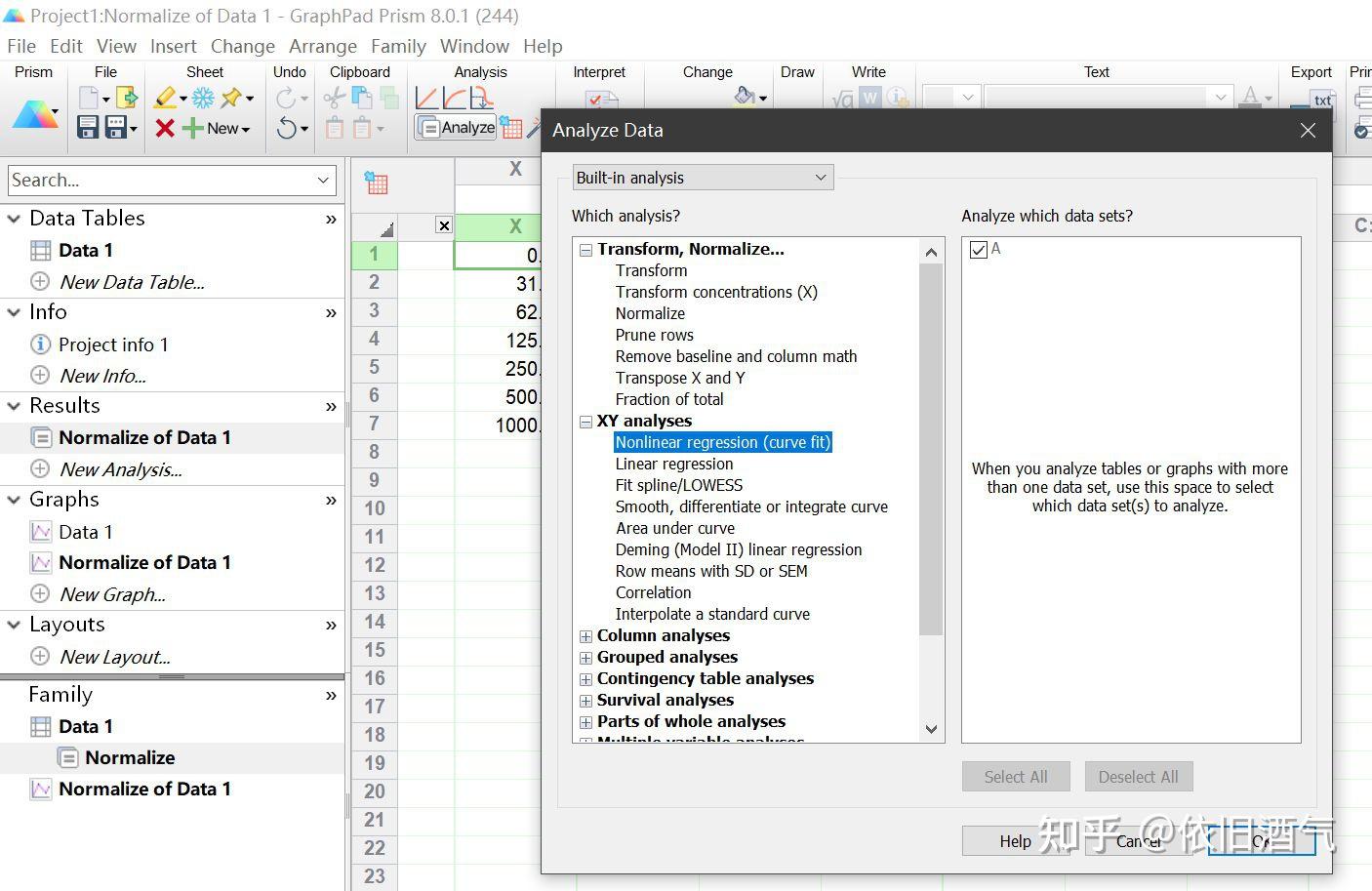Collapse the Graphs navigator section

[14, 500]
